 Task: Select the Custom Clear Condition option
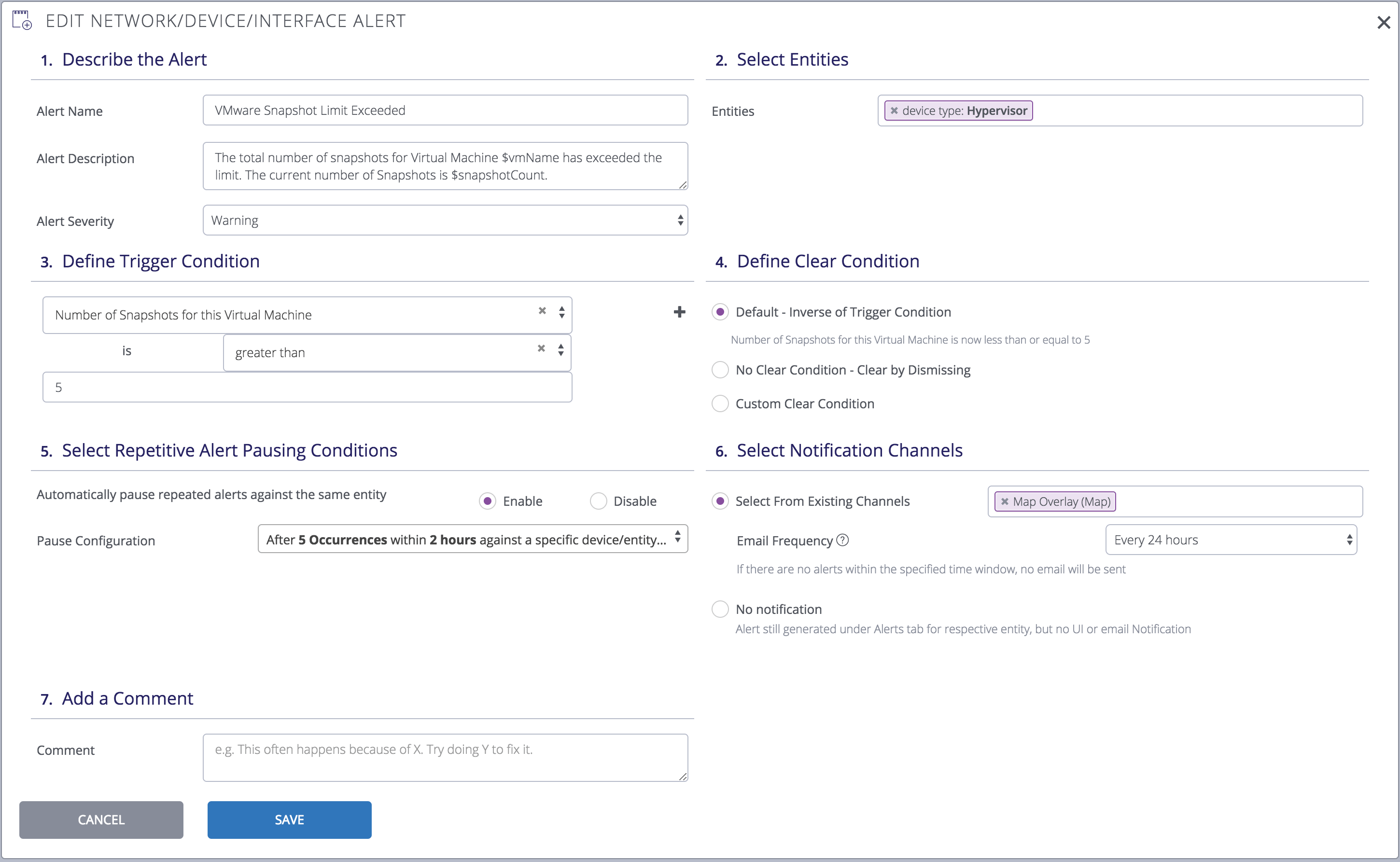pyautogui.click(x=720, y=403)
